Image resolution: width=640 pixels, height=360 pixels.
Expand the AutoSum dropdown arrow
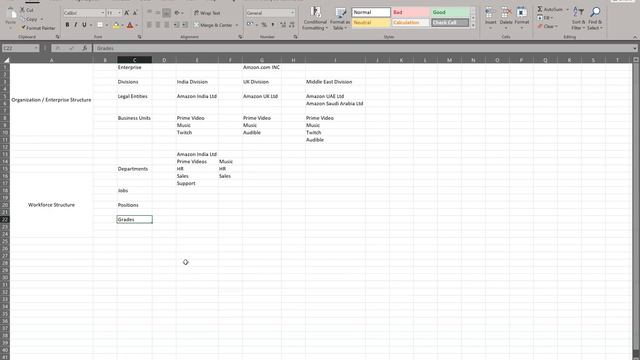tap(567, 9)
